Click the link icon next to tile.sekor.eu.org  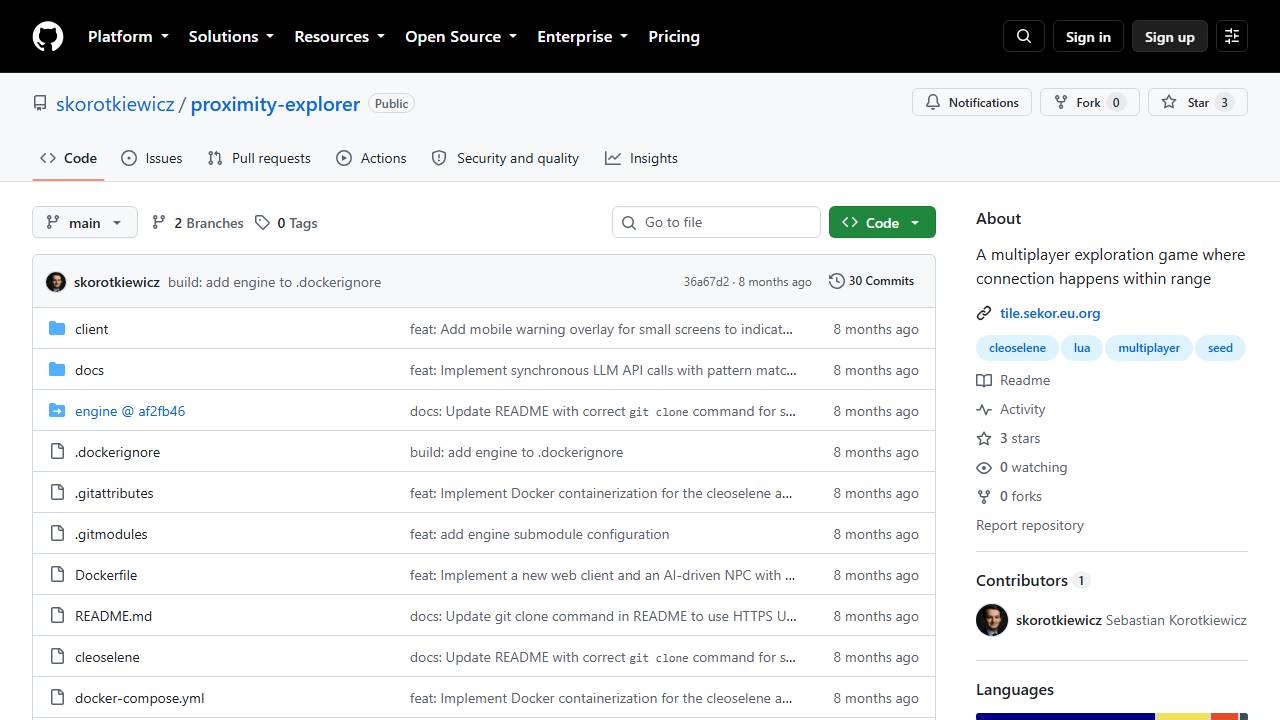(x=984, y=313)
